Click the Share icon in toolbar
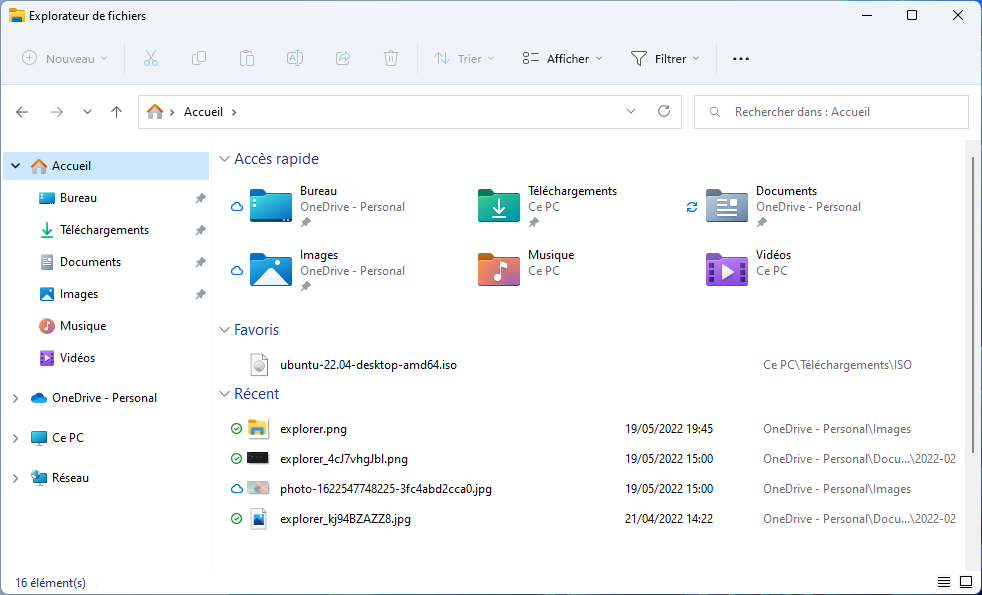This screenshot has height=595, width=982. 343,59
